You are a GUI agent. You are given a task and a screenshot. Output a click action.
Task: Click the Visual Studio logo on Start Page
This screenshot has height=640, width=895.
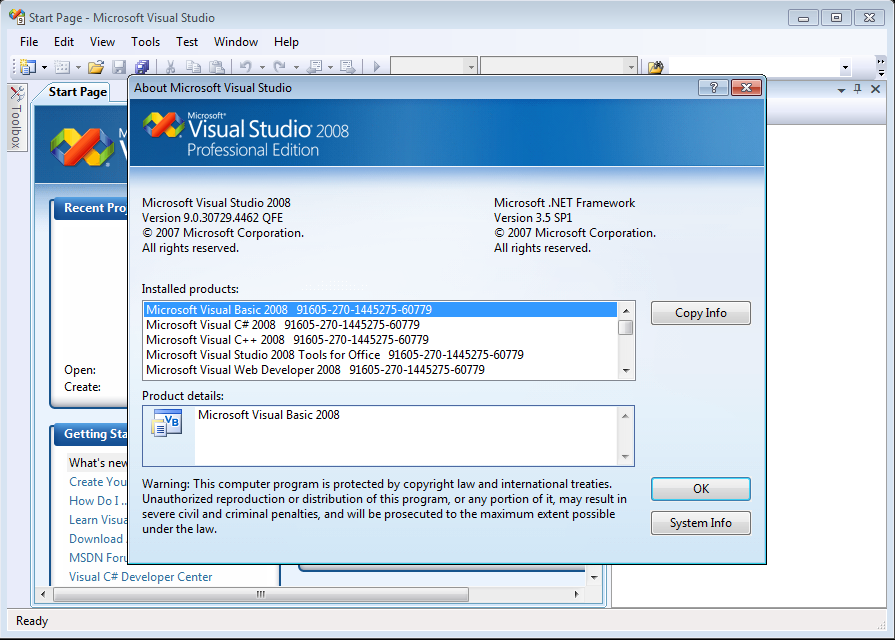[x=82, y=147]
